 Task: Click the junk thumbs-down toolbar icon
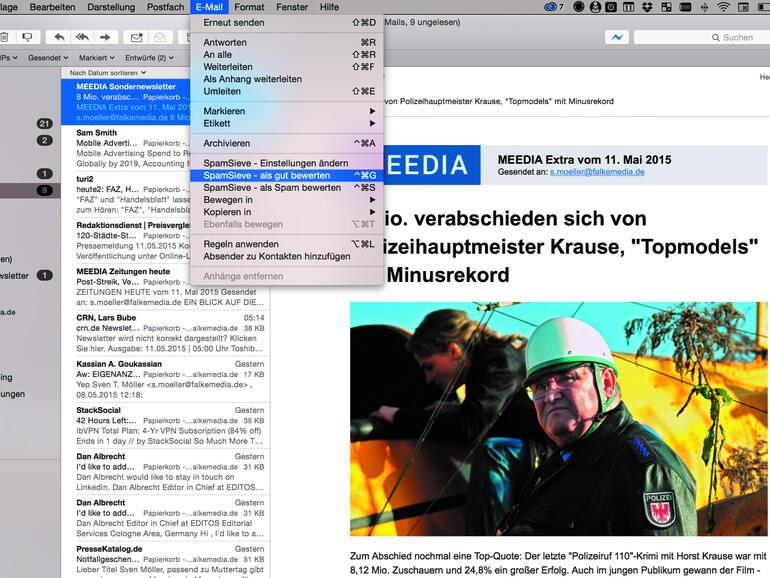[x=28, y=37]
